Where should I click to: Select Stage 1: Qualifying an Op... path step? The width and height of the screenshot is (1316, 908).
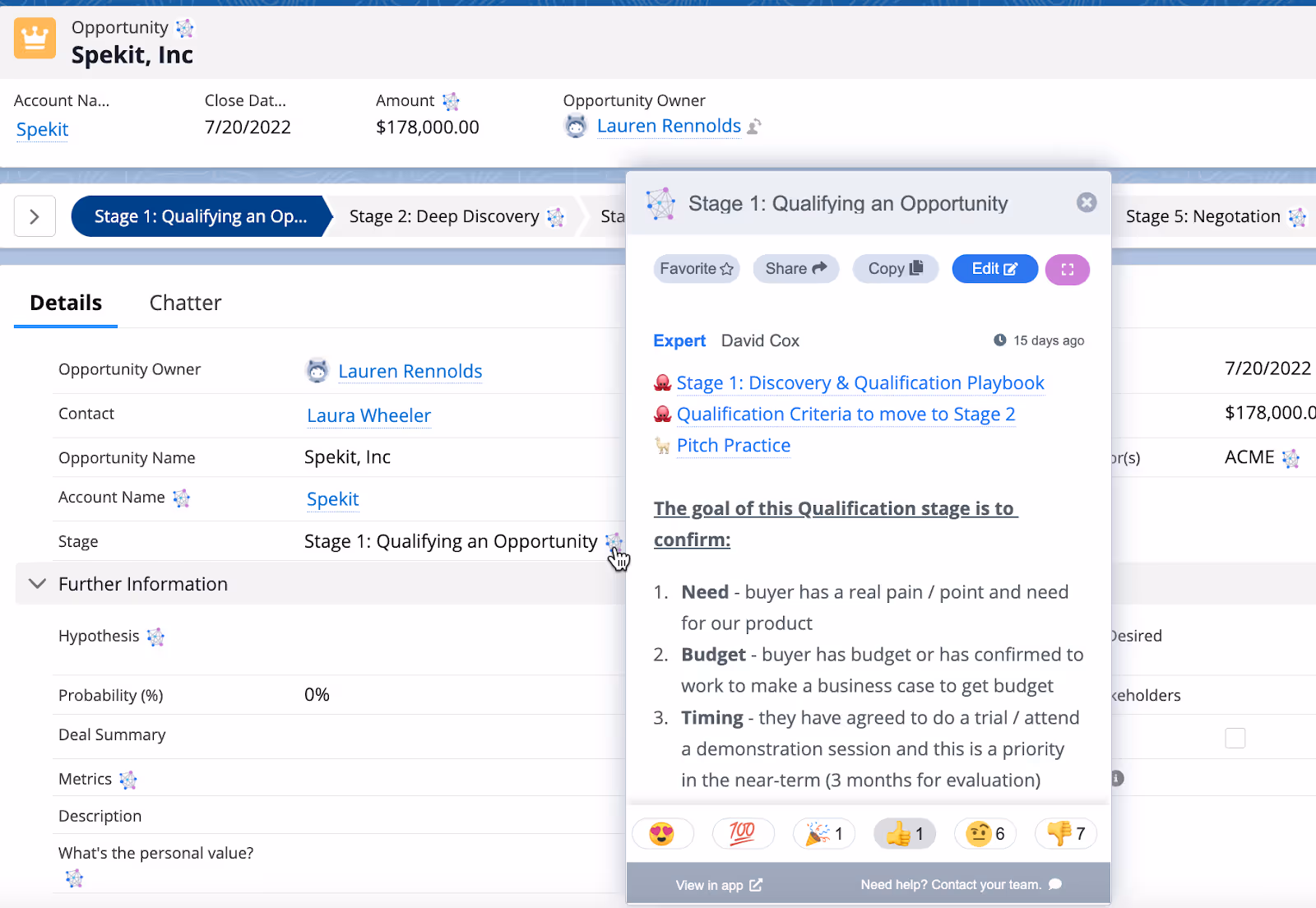pos(201,216)
